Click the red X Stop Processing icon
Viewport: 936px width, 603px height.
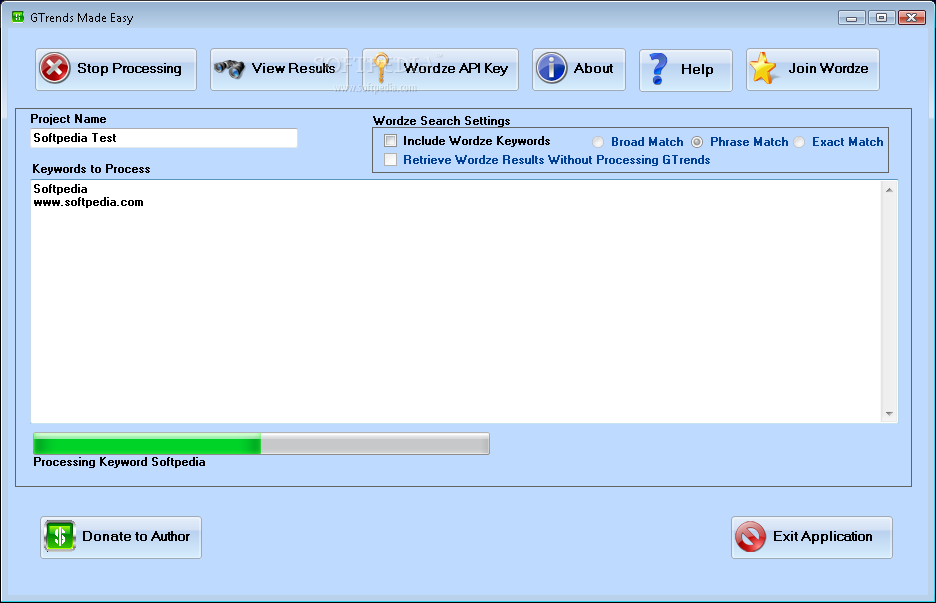(55, 68)
